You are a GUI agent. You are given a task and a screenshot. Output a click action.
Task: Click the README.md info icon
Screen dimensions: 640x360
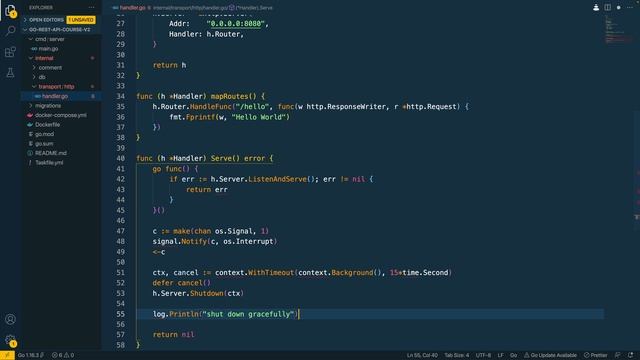pyautogui.click(x=30, y=153)
